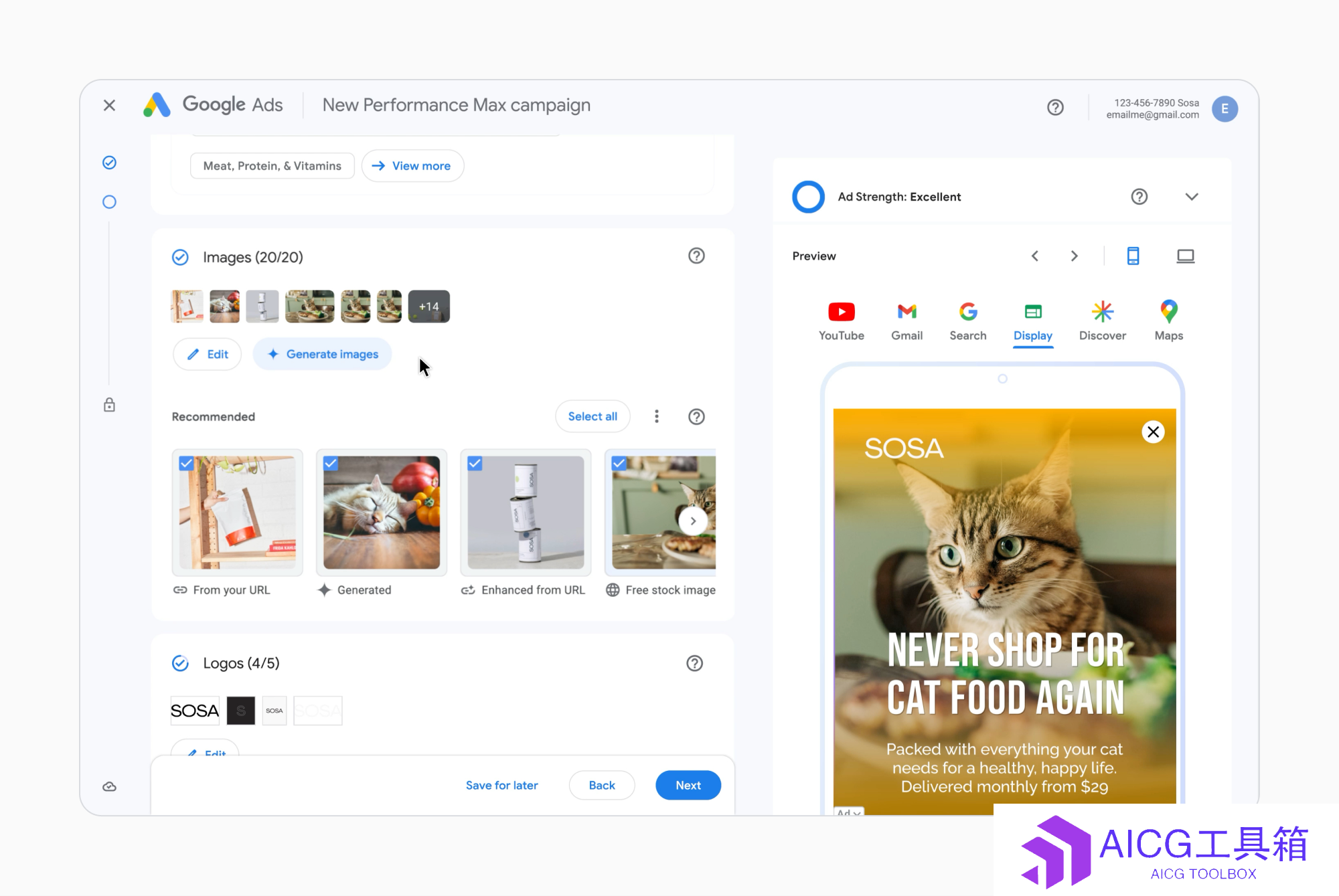Open the three-dot menu for Recommended images
The width and height of the screenshot is (1339, 896).
656,417
